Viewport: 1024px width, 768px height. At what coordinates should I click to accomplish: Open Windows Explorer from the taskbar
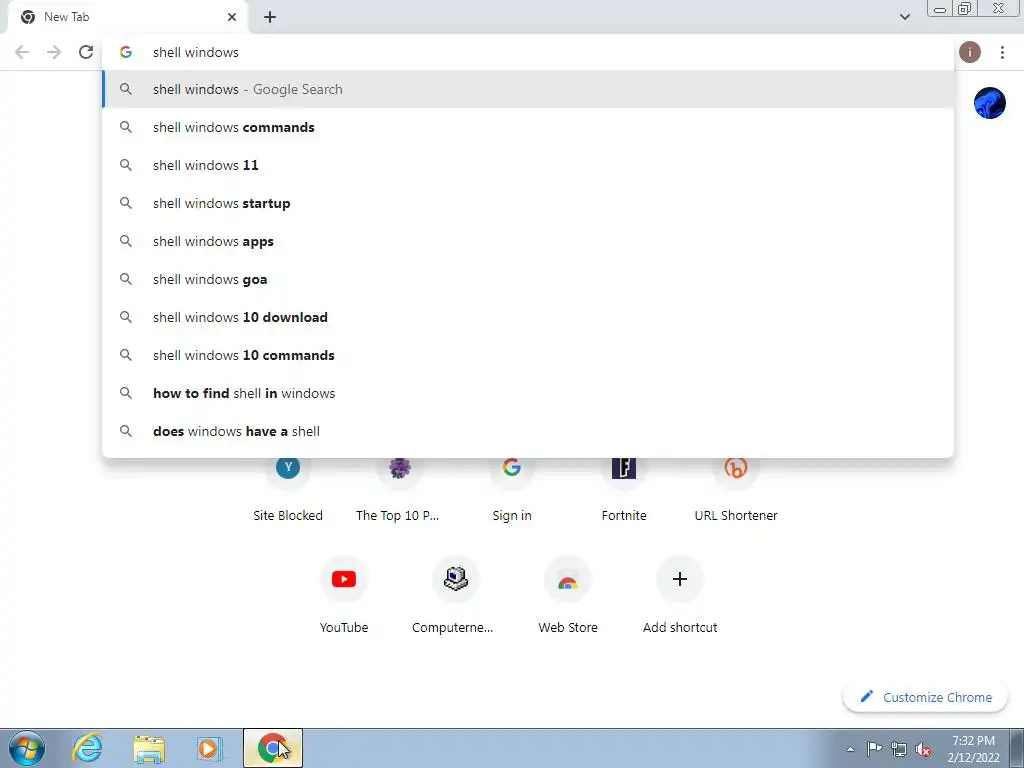coord(149,748)
